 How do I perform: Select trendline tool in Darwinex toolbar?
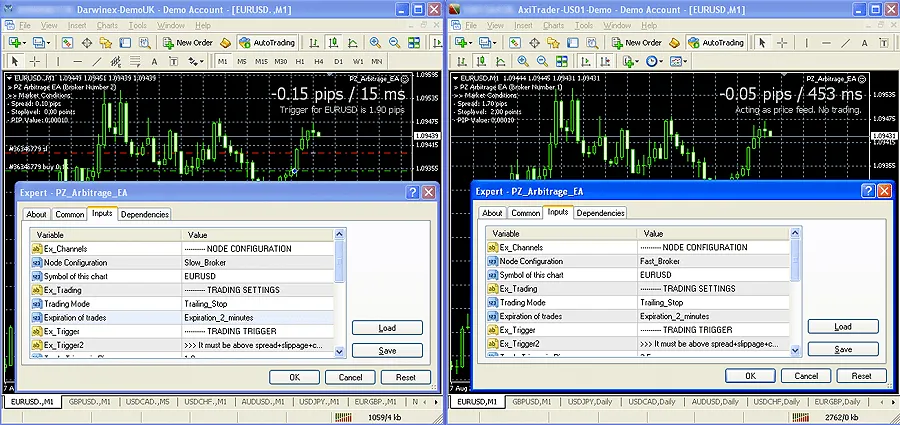click(96, 61)
